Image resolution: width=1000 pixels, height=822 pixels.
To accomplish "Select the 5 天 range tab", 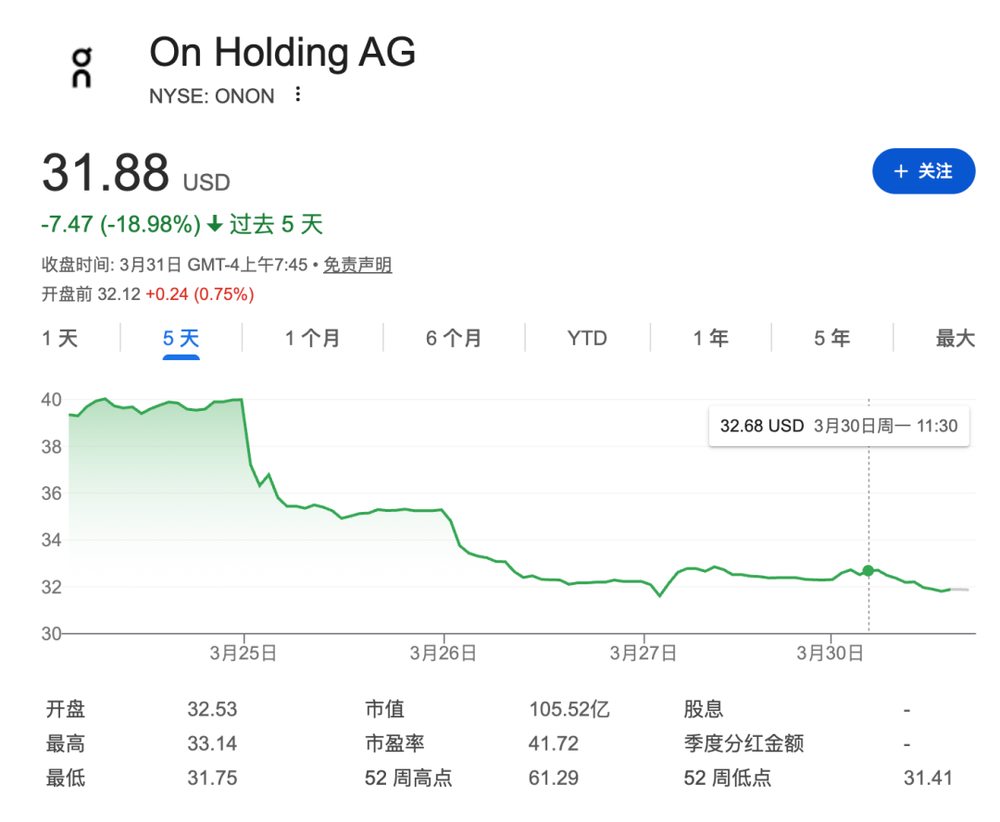I will (x=181, y=338).
